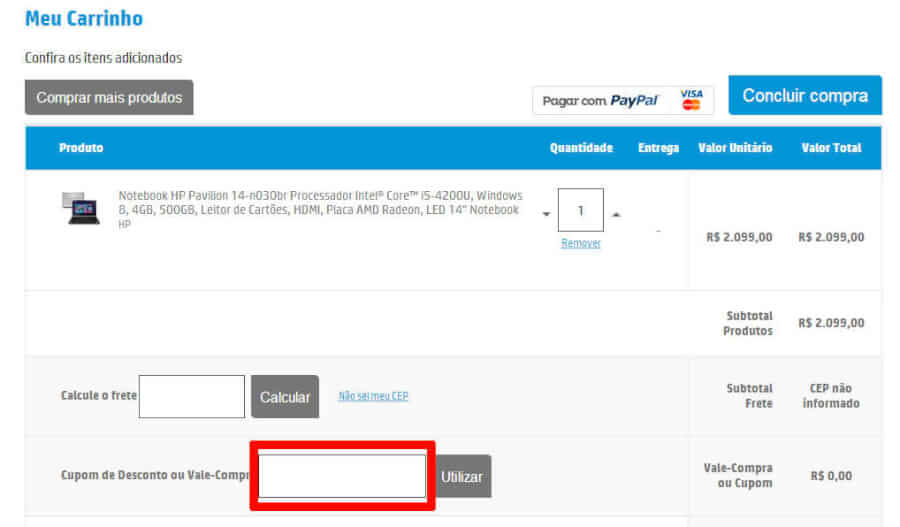Focus the Calcule o frete CEP field
900x527 pixels.
point(192,397)
